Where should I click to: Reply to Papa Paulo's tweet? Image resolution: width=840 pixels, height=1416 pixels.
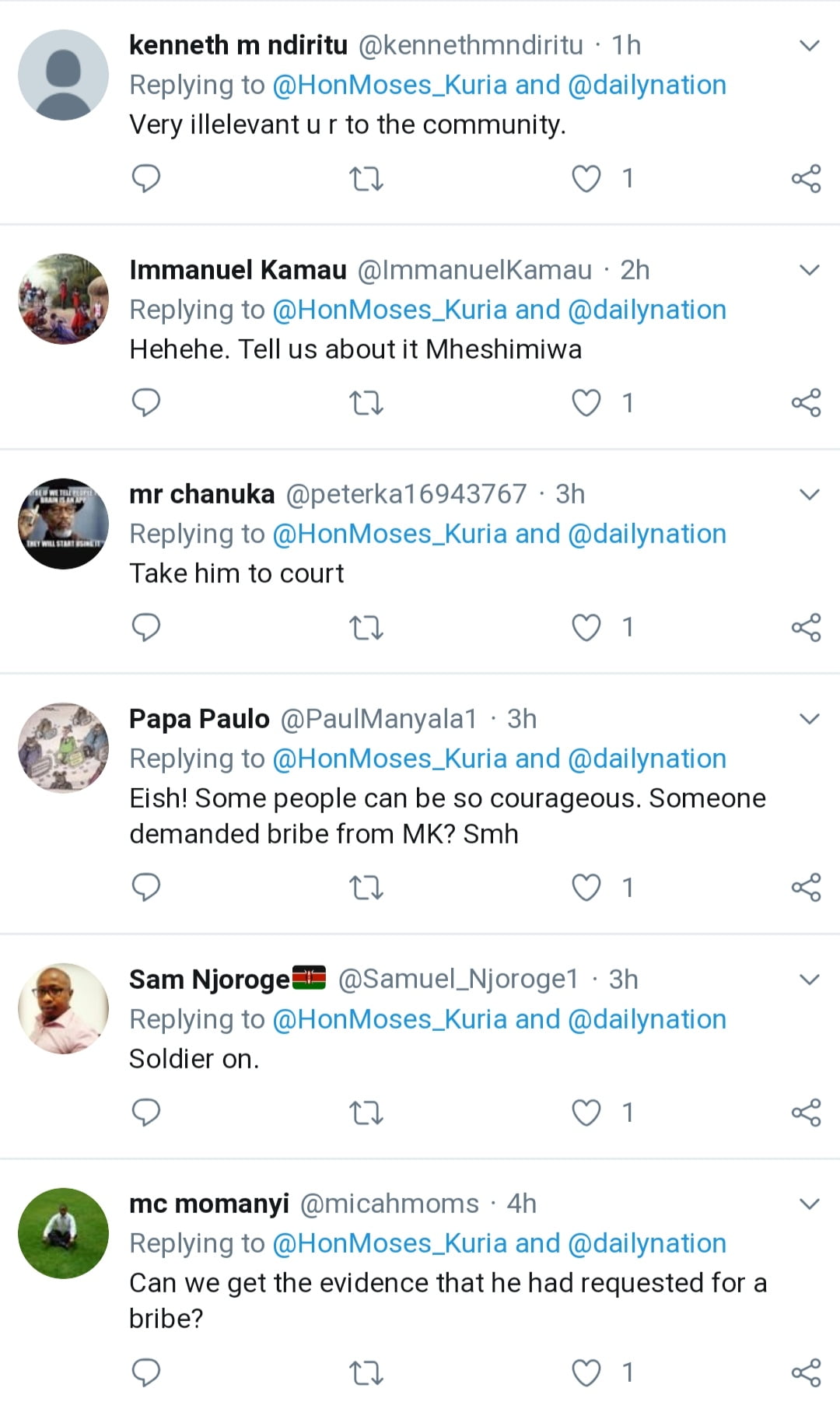145,888
